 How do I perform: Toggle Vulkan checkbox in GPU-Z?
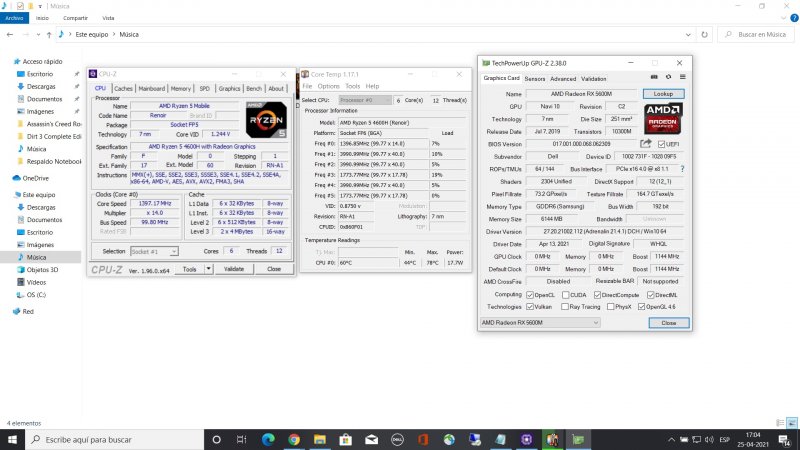tap(530, 307)
